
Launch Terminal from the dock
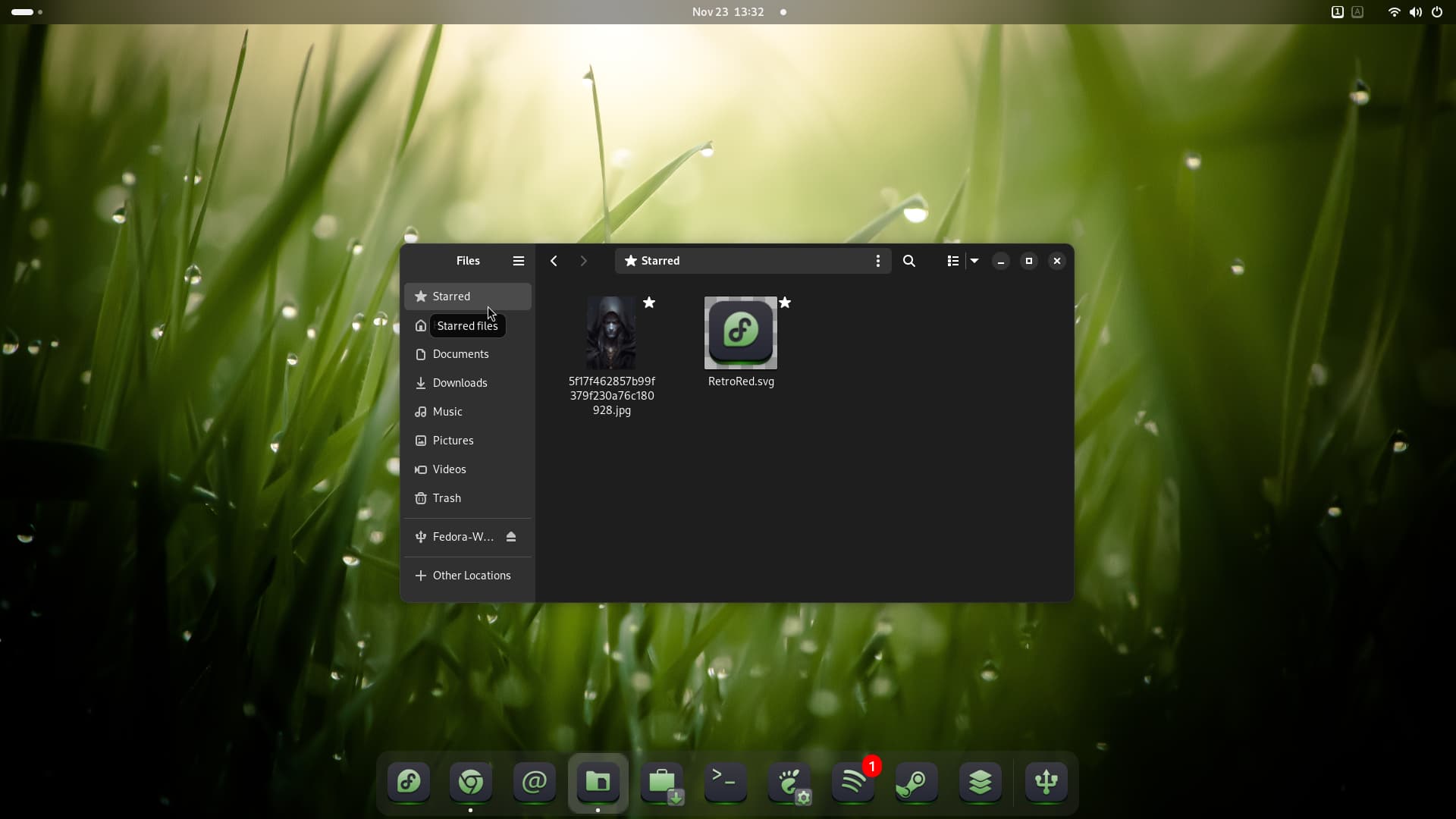[726, 782]
